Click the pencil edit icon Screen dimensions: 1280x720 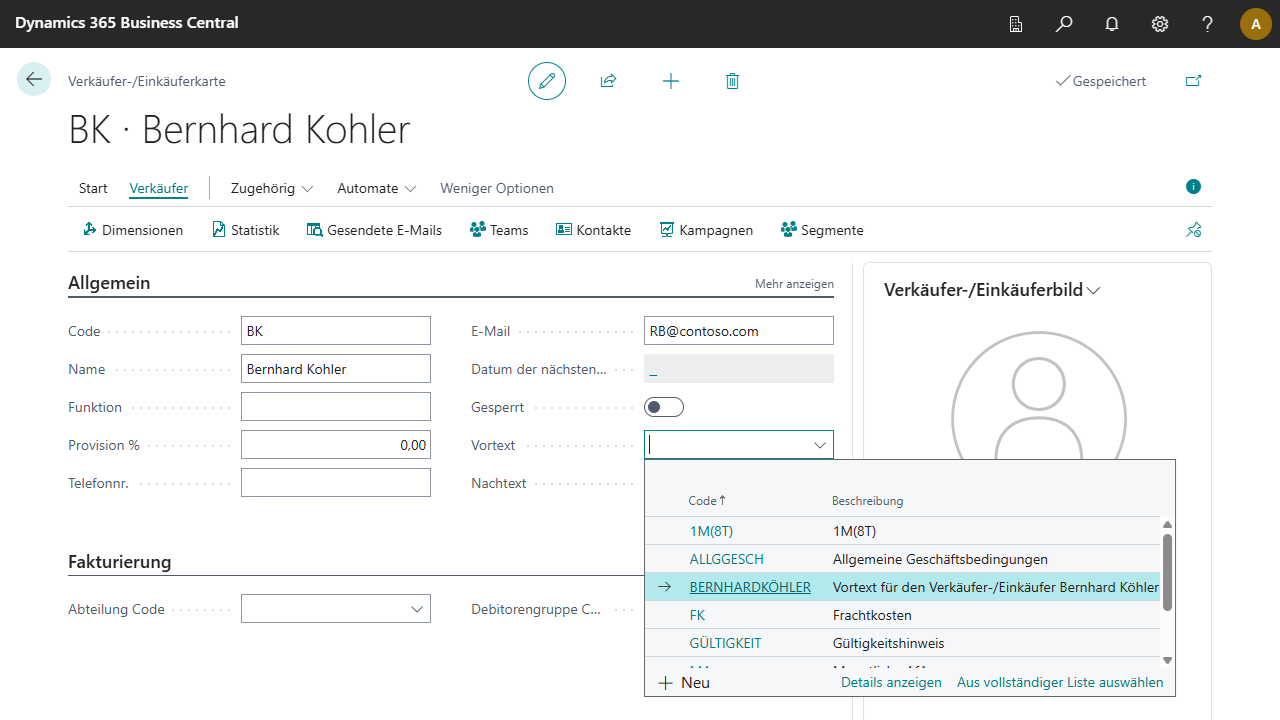547,81
